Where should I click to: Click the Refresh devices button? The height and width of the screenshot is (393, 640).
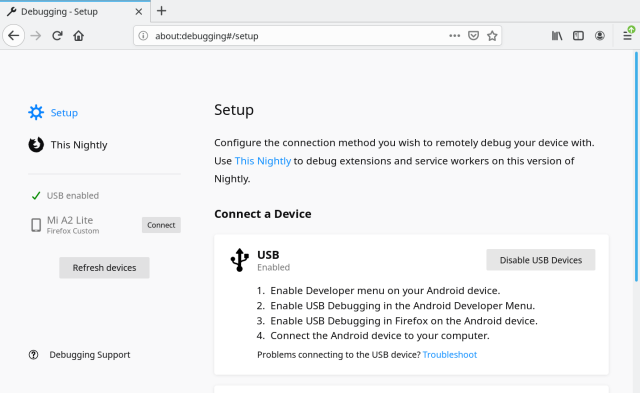[104, 268]
